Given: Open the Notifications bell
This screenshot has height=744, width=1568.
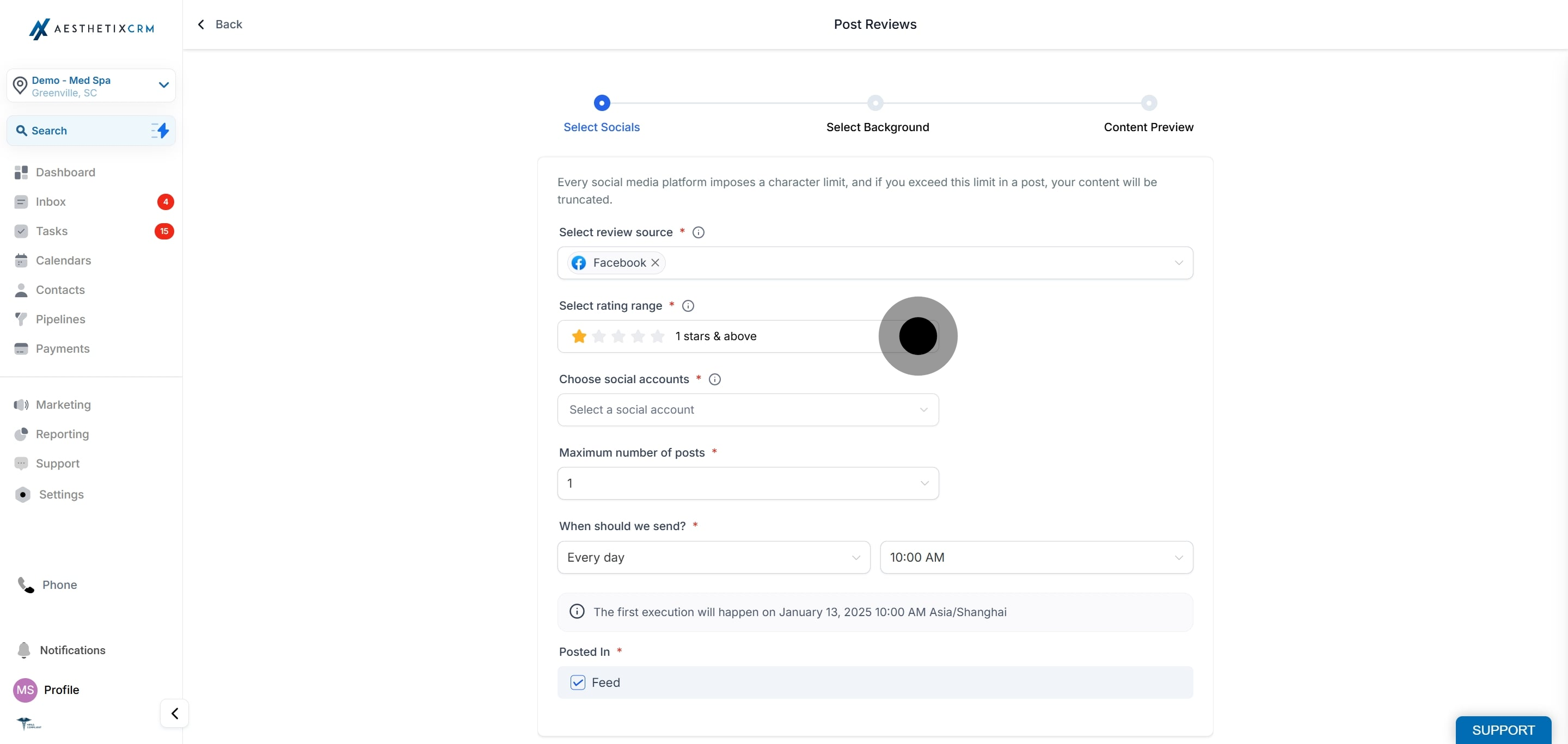Looking at the screenshot, I should (24, 650).
